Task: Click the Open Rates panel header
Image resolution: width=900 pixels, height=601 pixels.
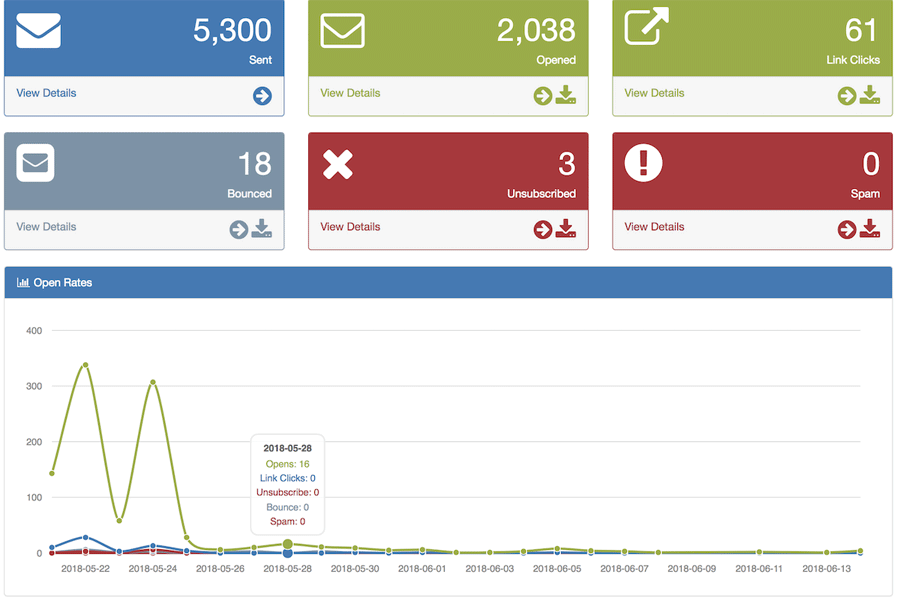Action: tap(448, 283)
